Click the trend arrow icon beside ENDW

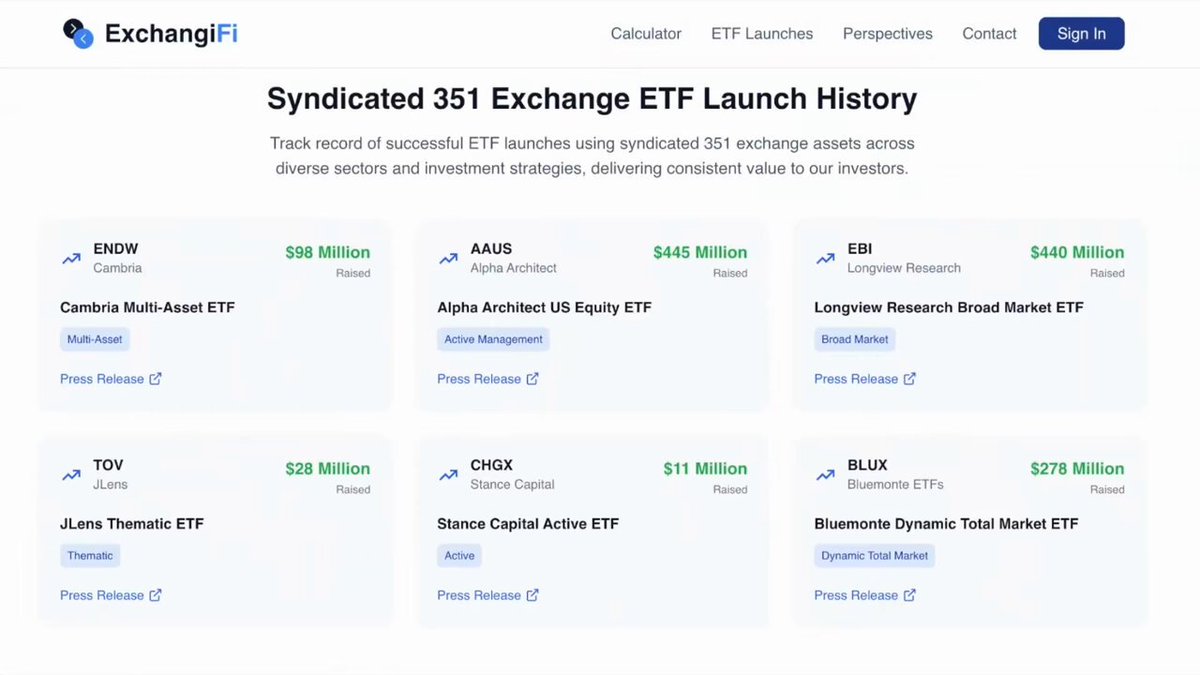[x=71, y=258]
